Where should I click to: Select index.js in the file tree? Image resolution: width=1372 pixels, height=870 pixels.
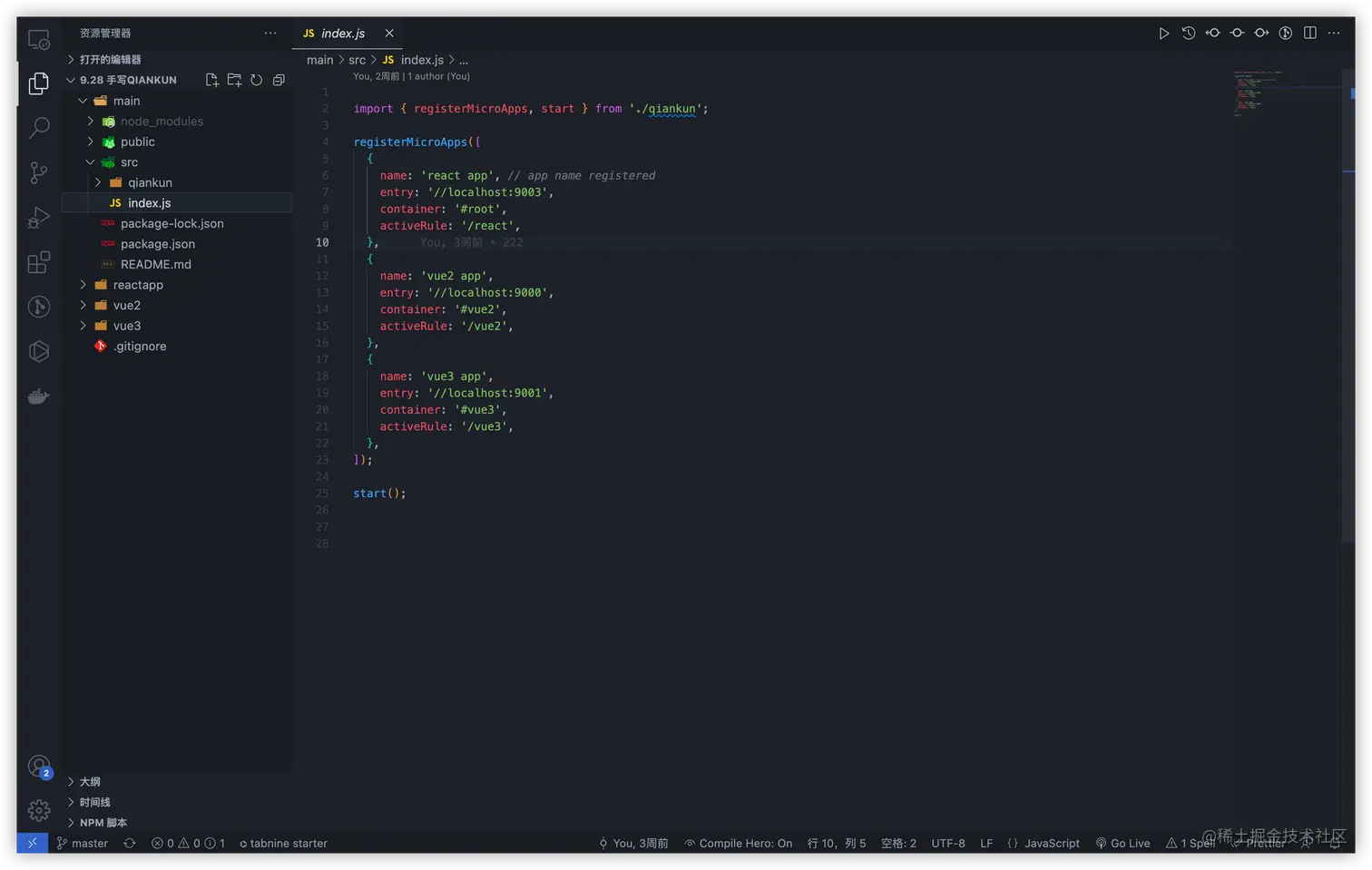click(177, 203)
